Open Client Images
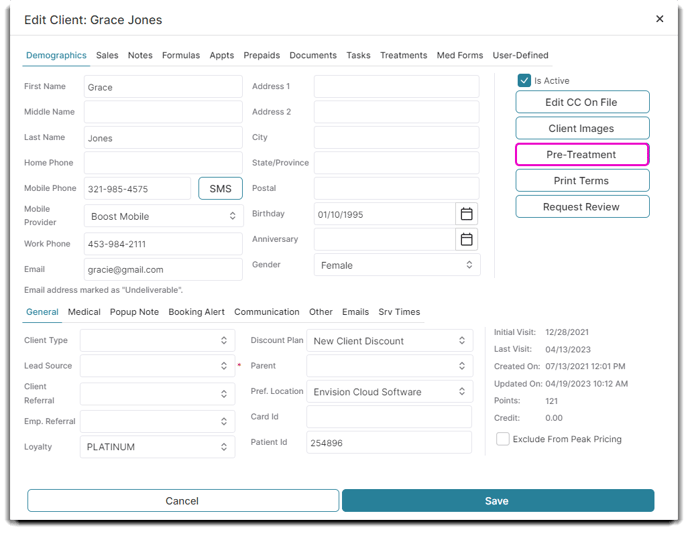The height and width of the screenshot is (540, 688). tap(582, 128)
